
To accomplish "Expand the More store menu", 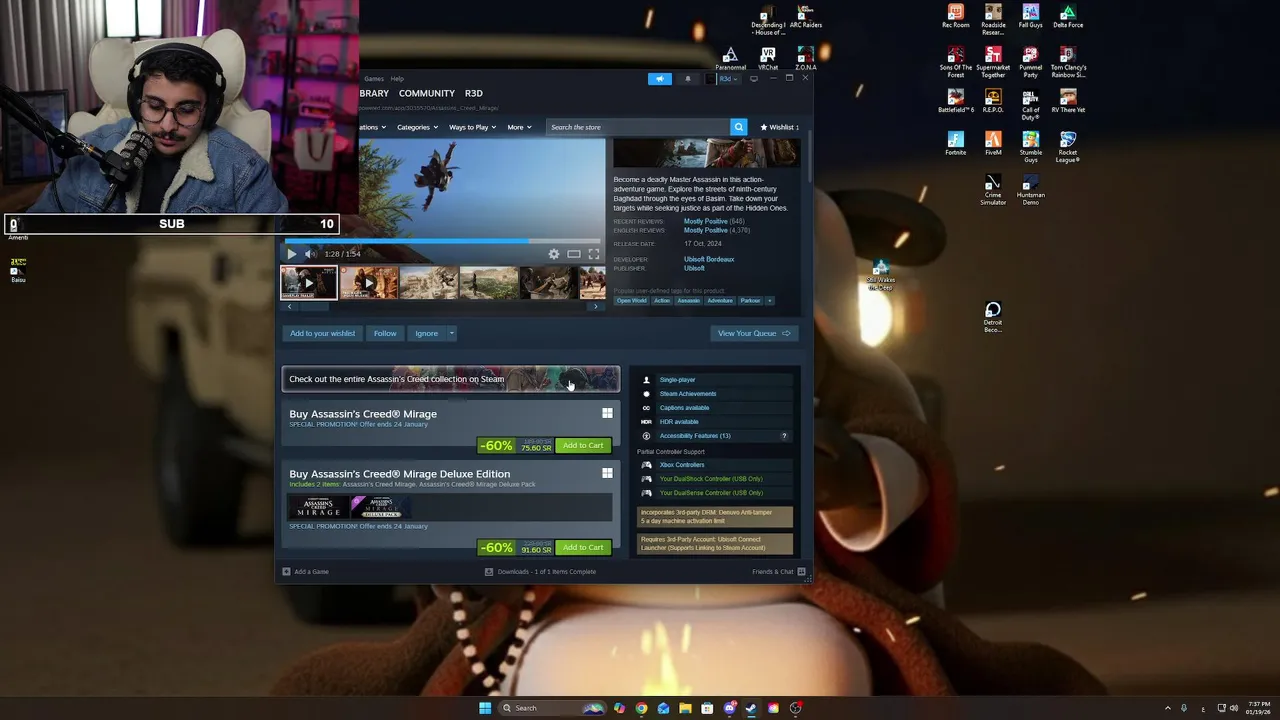I will (x=519, y=127).
